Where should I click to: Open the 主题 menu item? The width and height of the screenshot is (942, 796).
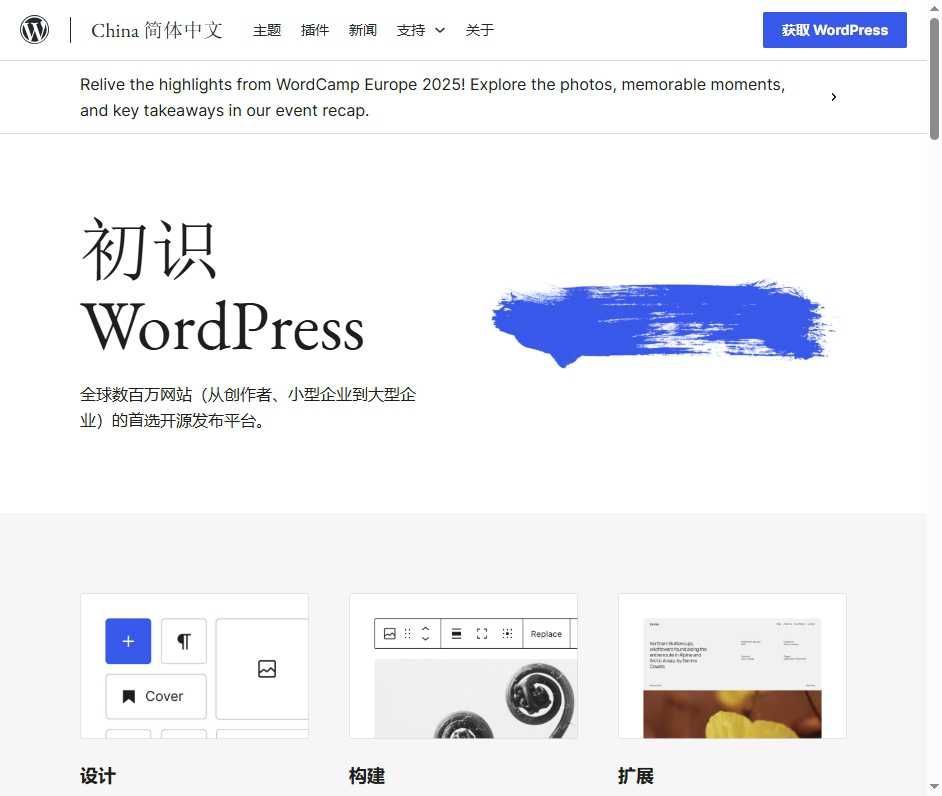267,30
